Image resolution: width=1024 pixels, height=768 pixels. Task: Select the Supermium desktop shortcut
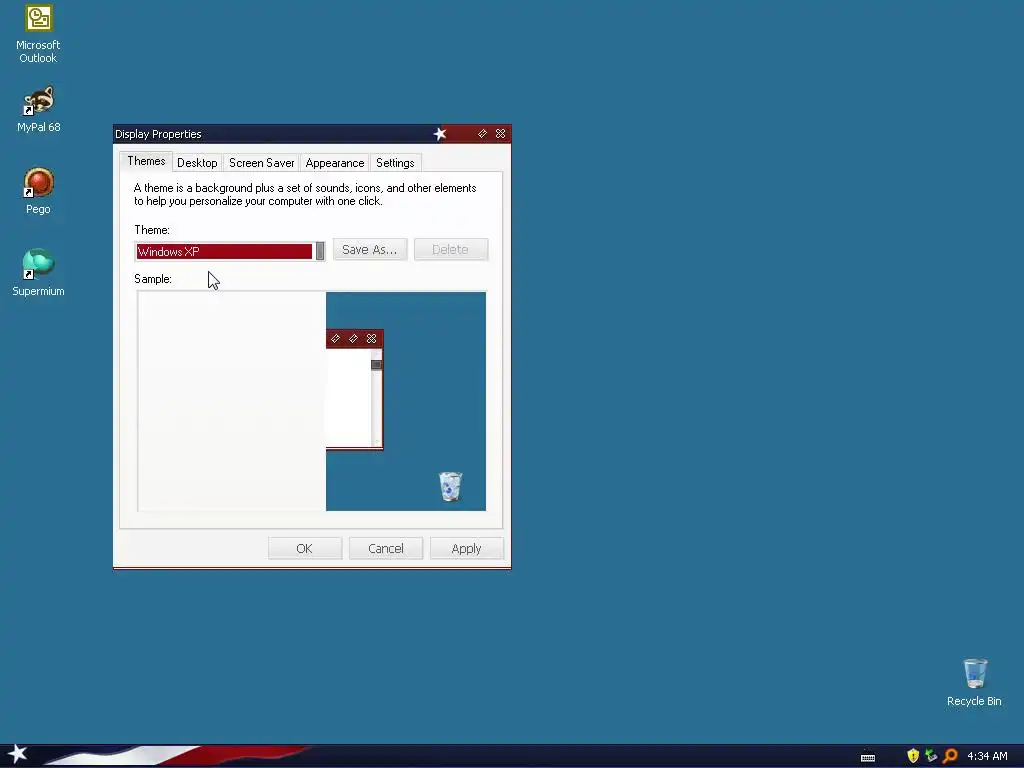[x=38, y=273]
